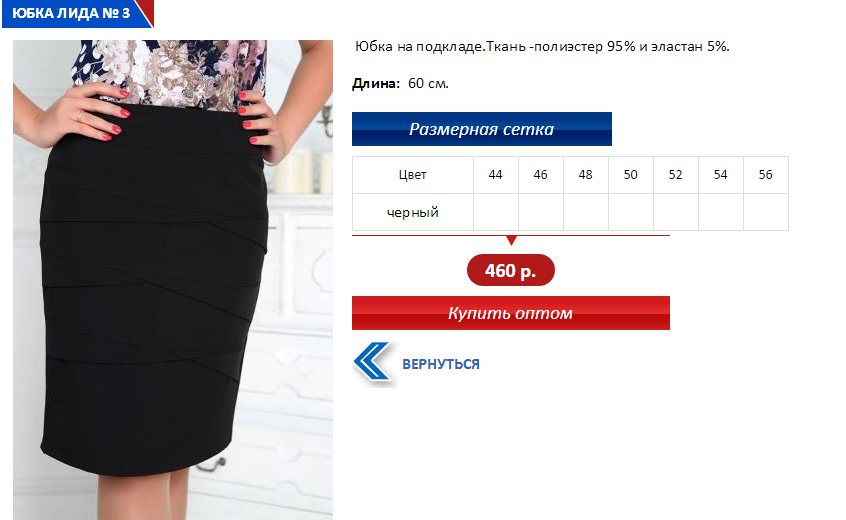The image size is (846, 520).
Task: Select the empty cell under size 50
Action: click(631, 212)
